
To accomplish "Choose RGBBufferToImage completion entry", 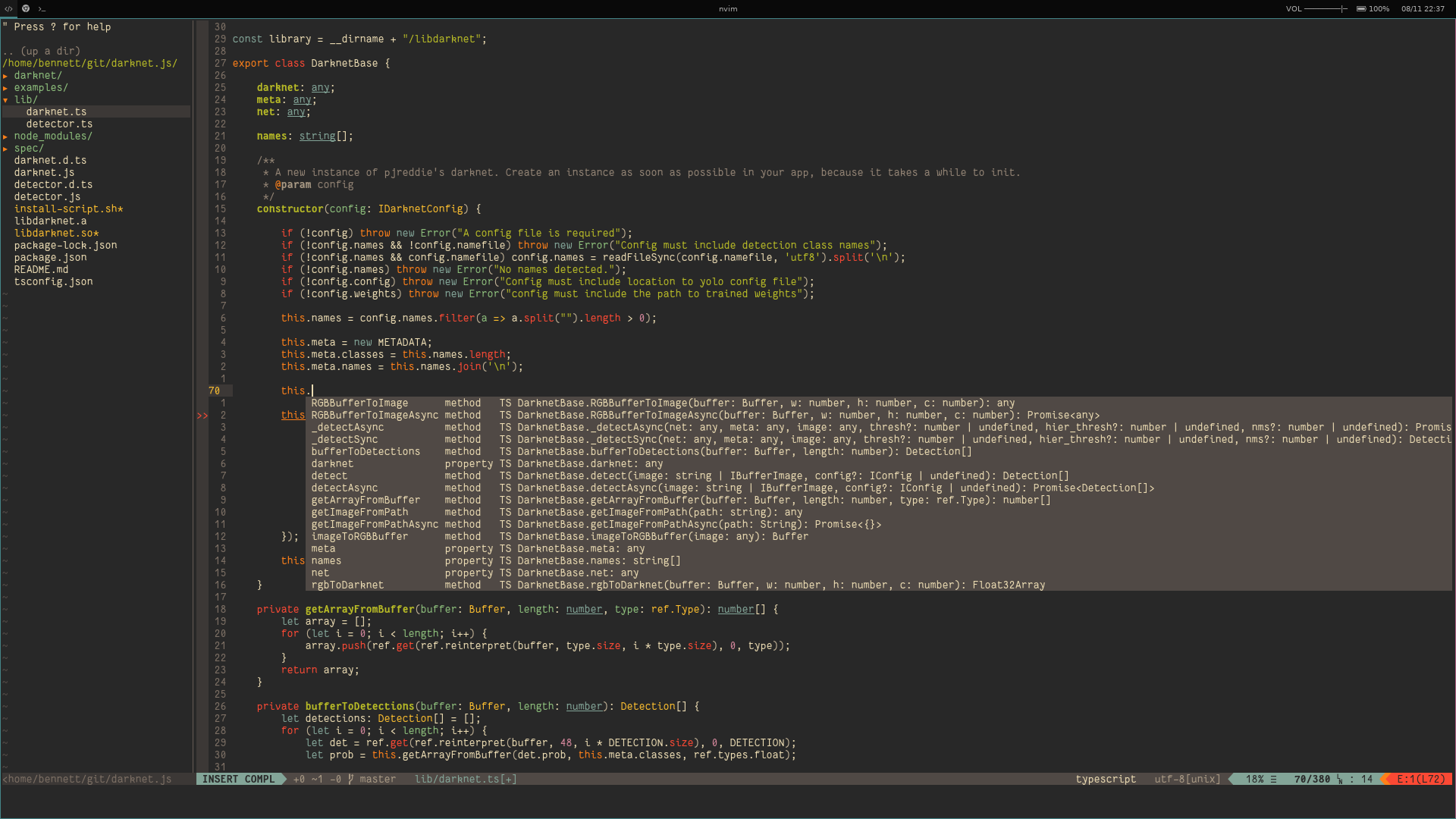I will click(879, 403).
